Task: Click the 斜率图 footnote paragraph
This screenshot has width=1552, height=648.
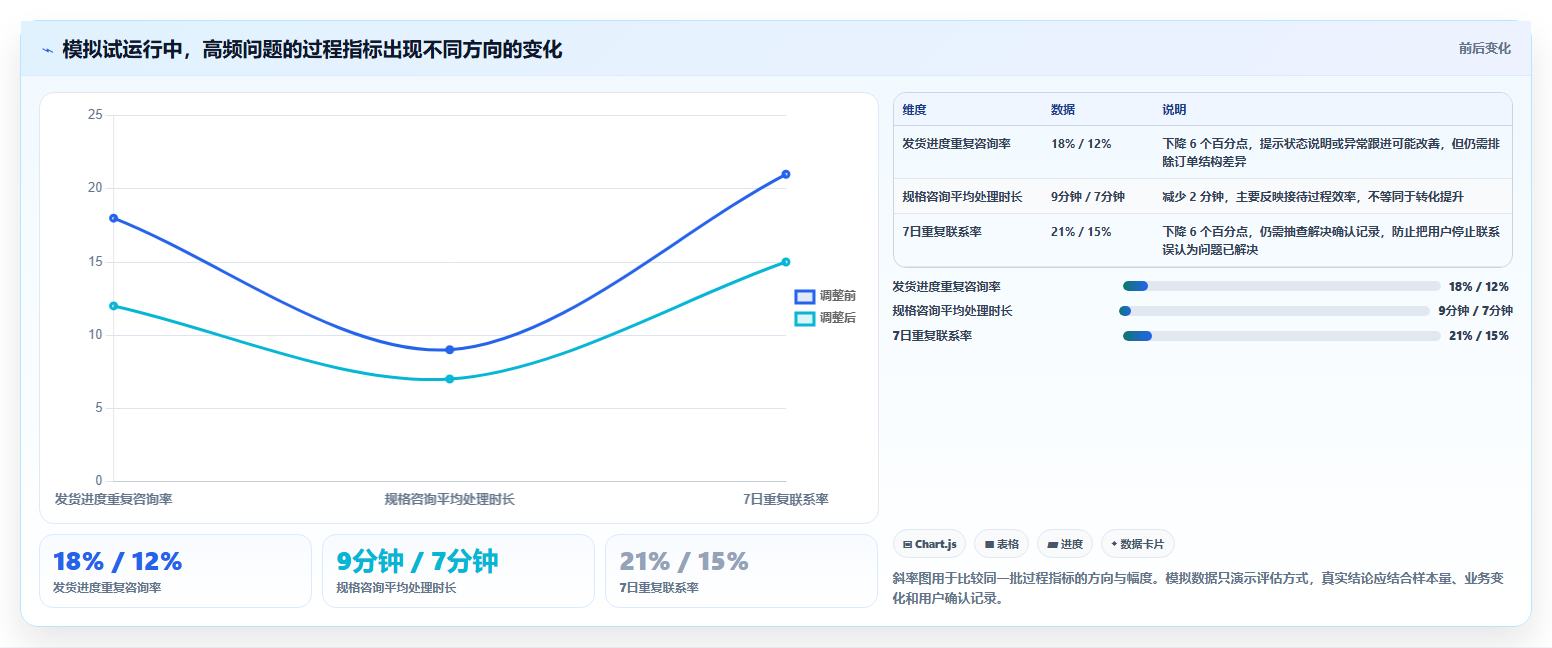Action: coord(1198,589)
